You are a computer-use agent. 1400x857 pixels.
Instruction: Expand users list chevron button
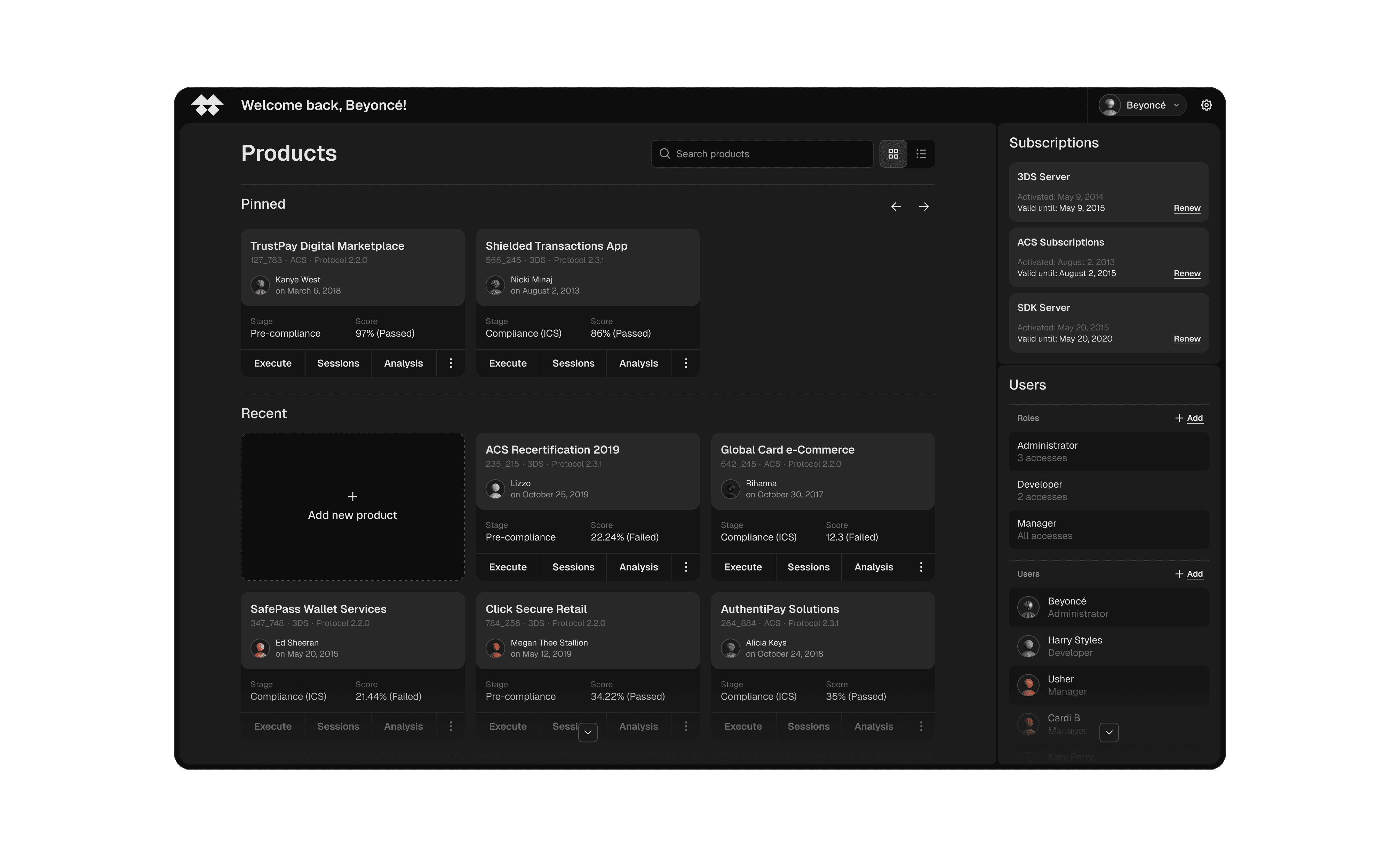1108,732
